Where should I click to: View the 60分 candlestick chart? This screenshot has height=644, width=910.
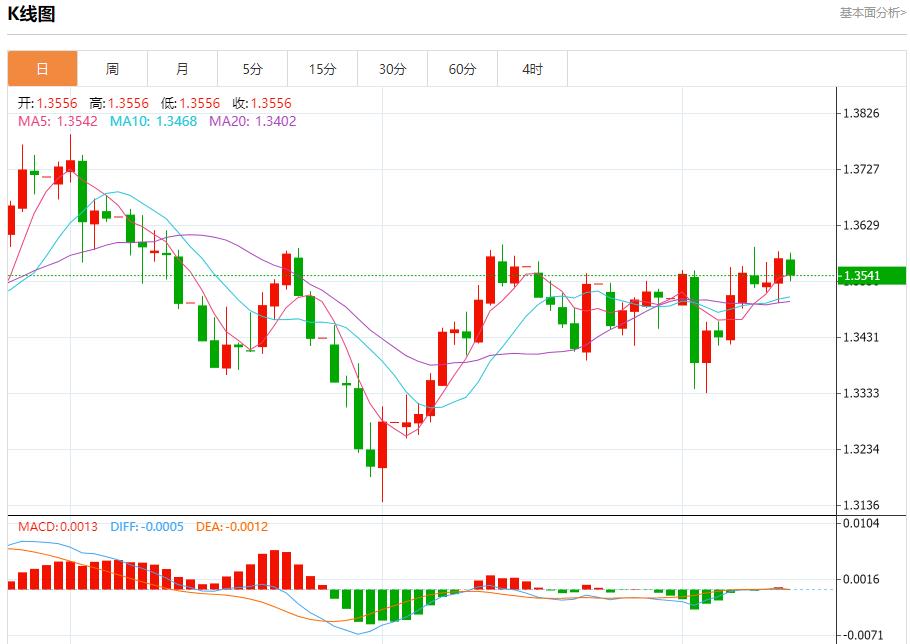tap(462, 68)
